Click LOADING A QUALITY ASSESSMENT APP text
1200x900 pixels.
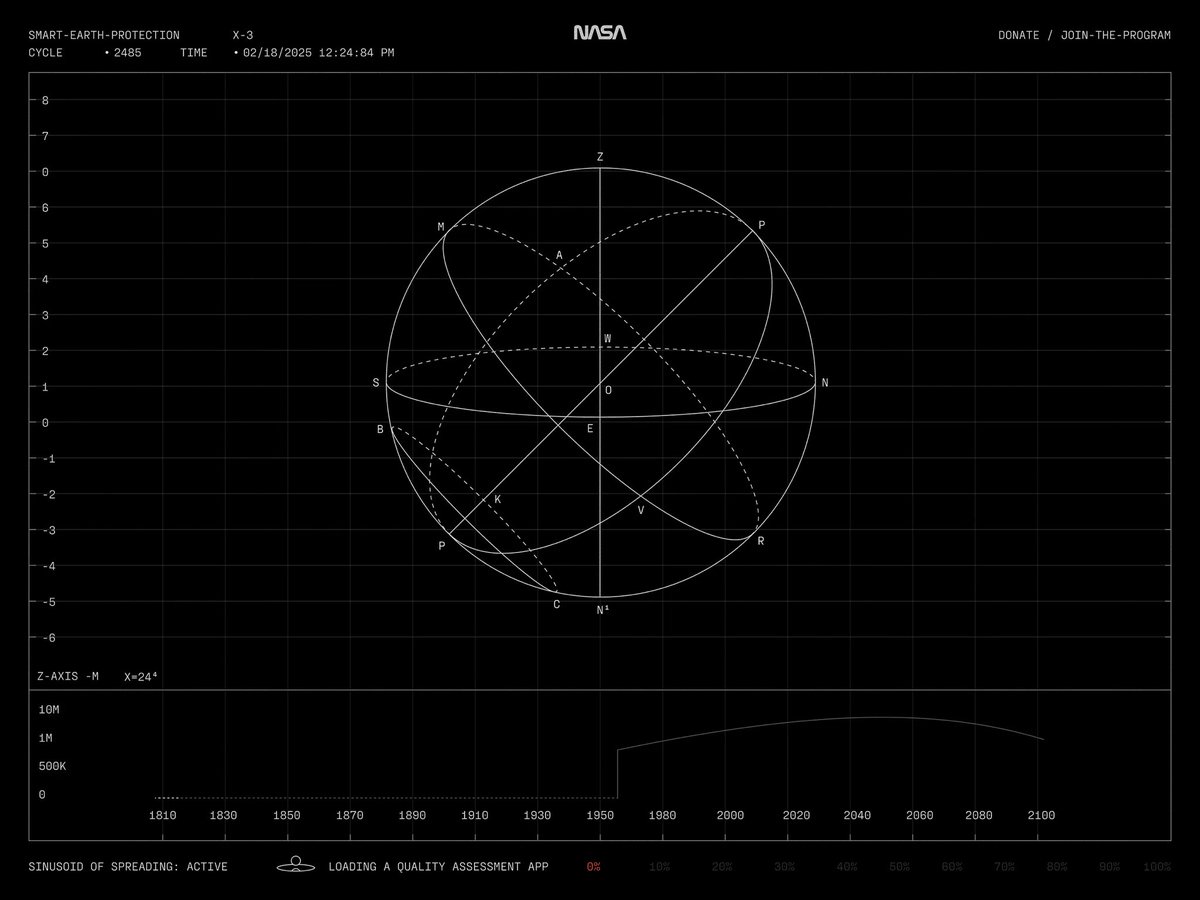click(438, 866)
